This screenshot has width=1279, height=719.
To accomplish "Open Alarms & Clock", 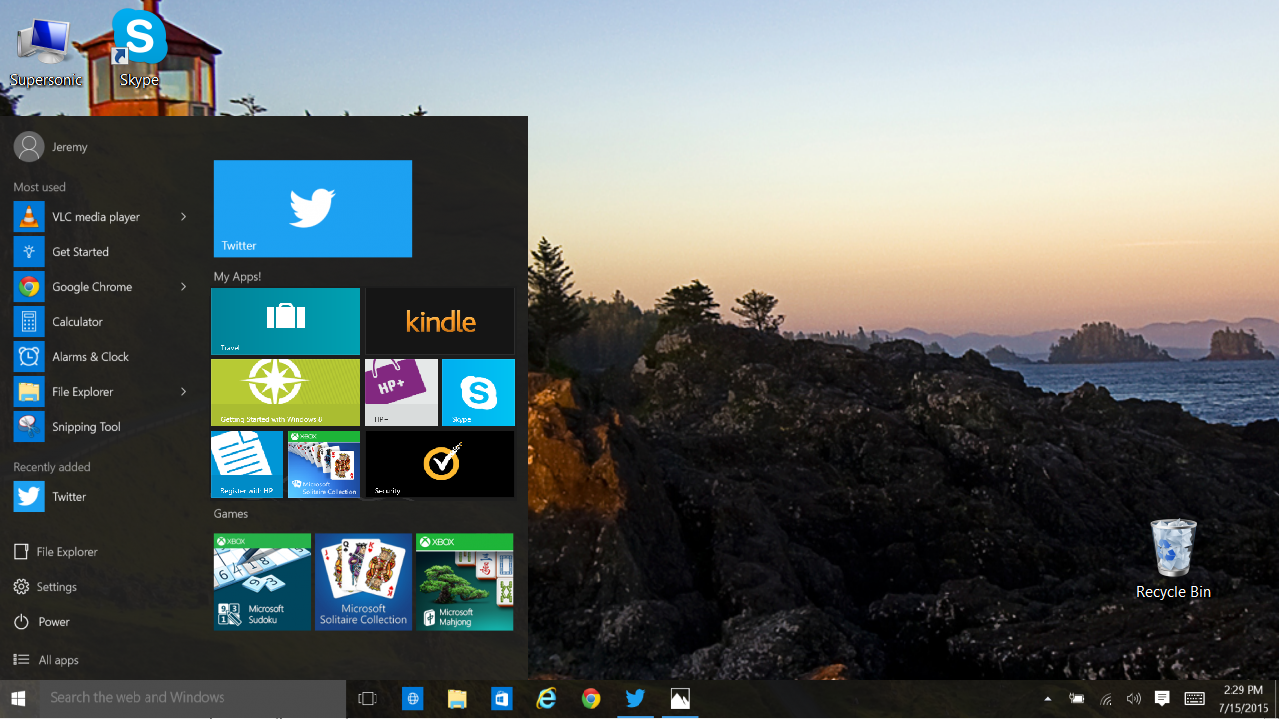I will click(x=100, y=357).
